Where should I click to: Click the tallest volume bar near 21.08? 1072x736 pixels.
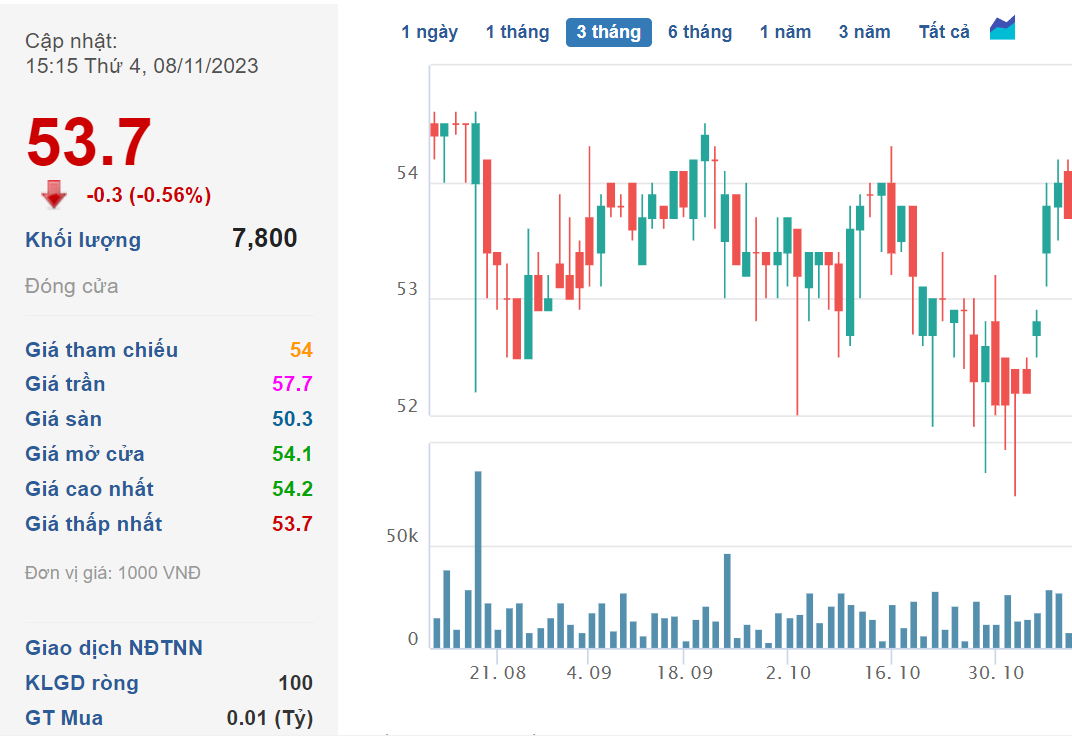(x=478, y=560)
